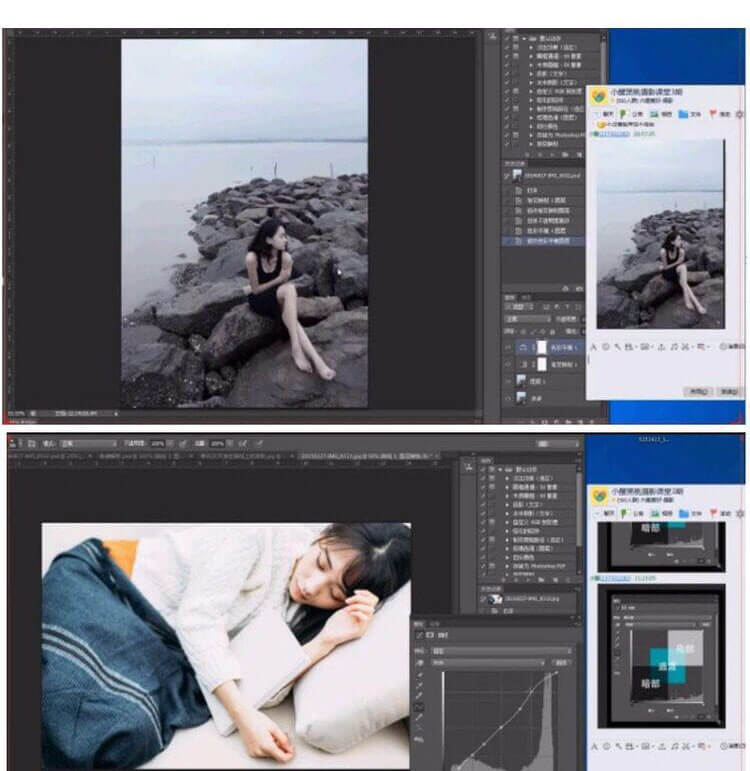Select the gray point eyedropper in Curves panel
The width and height of the screenshot is (750, 771).
[420, 685]
